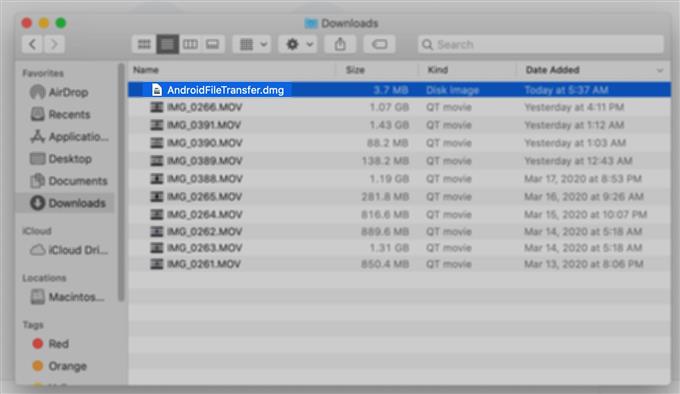Open Recents in the sidebar
The height and width of the screenshot is (394, 680).
pyautogui.click(x=60, y=114)
